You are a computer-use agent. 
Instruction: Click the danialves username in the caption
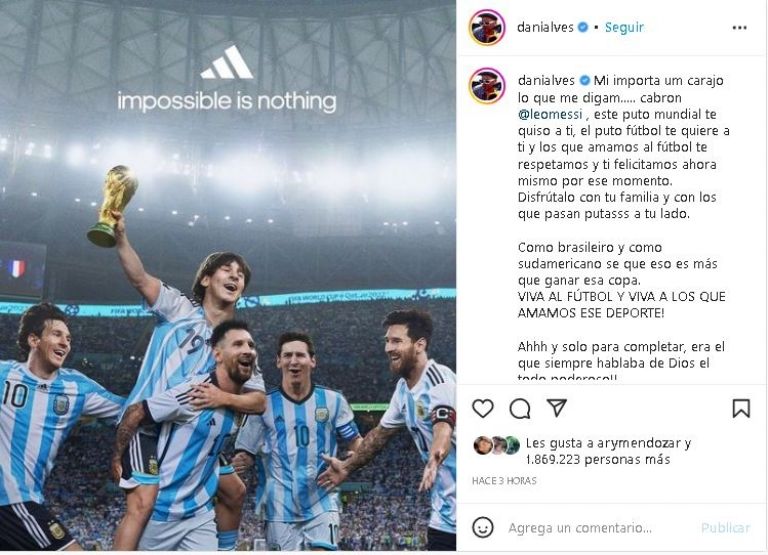(x=546, y=80)
